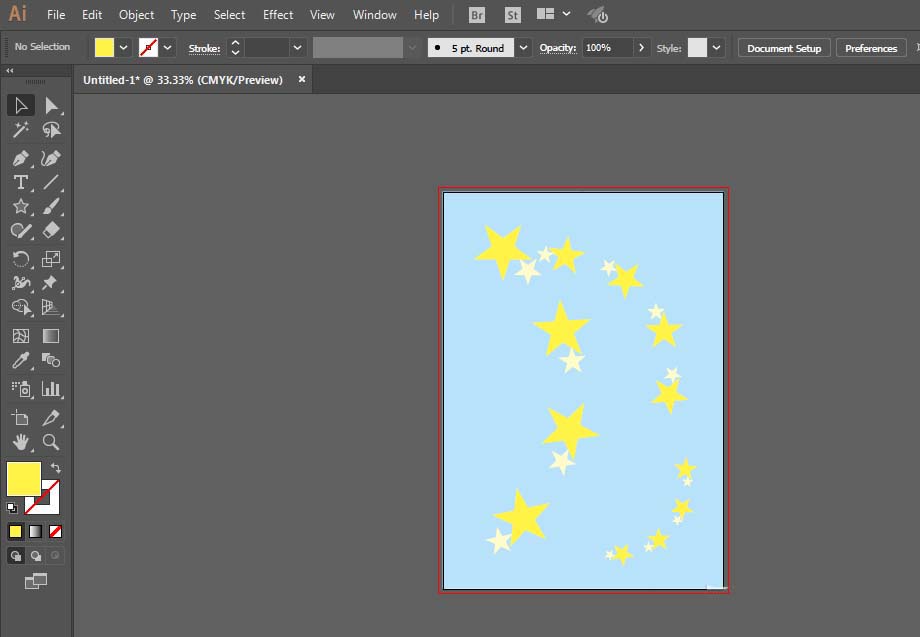
Task: Select the Curvature tool
Action: click(x=51, y=158)
